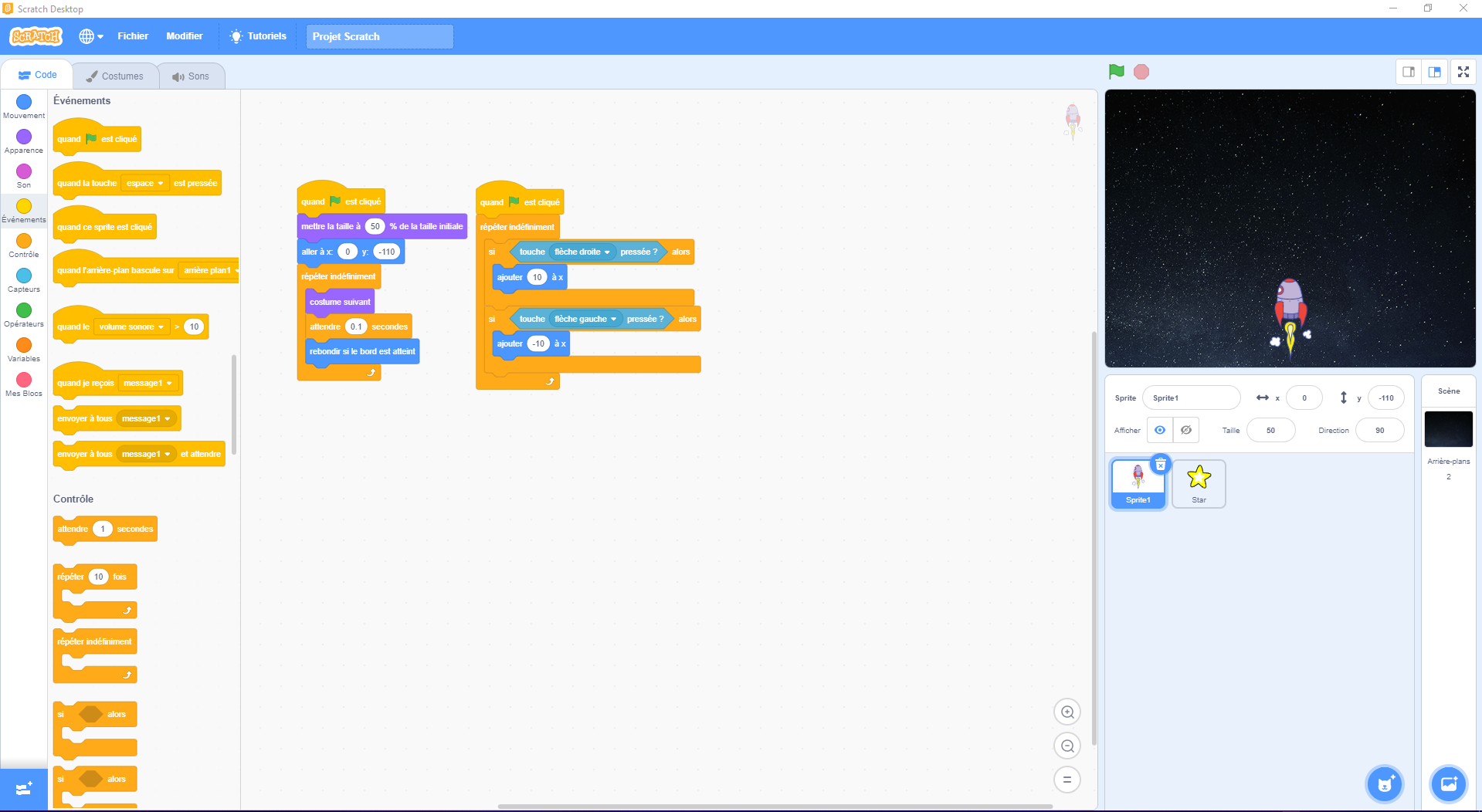This screenshot has width=1482, height=812.
Task: Select the Star sprite thumbnail
Action: (x=1199, y=483)
